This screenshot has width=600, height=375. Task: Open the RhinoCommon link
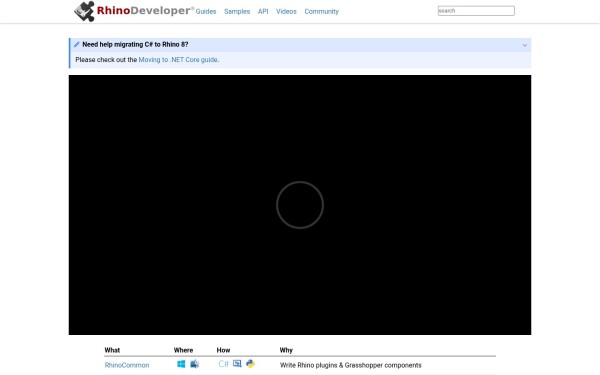(127, 365)
